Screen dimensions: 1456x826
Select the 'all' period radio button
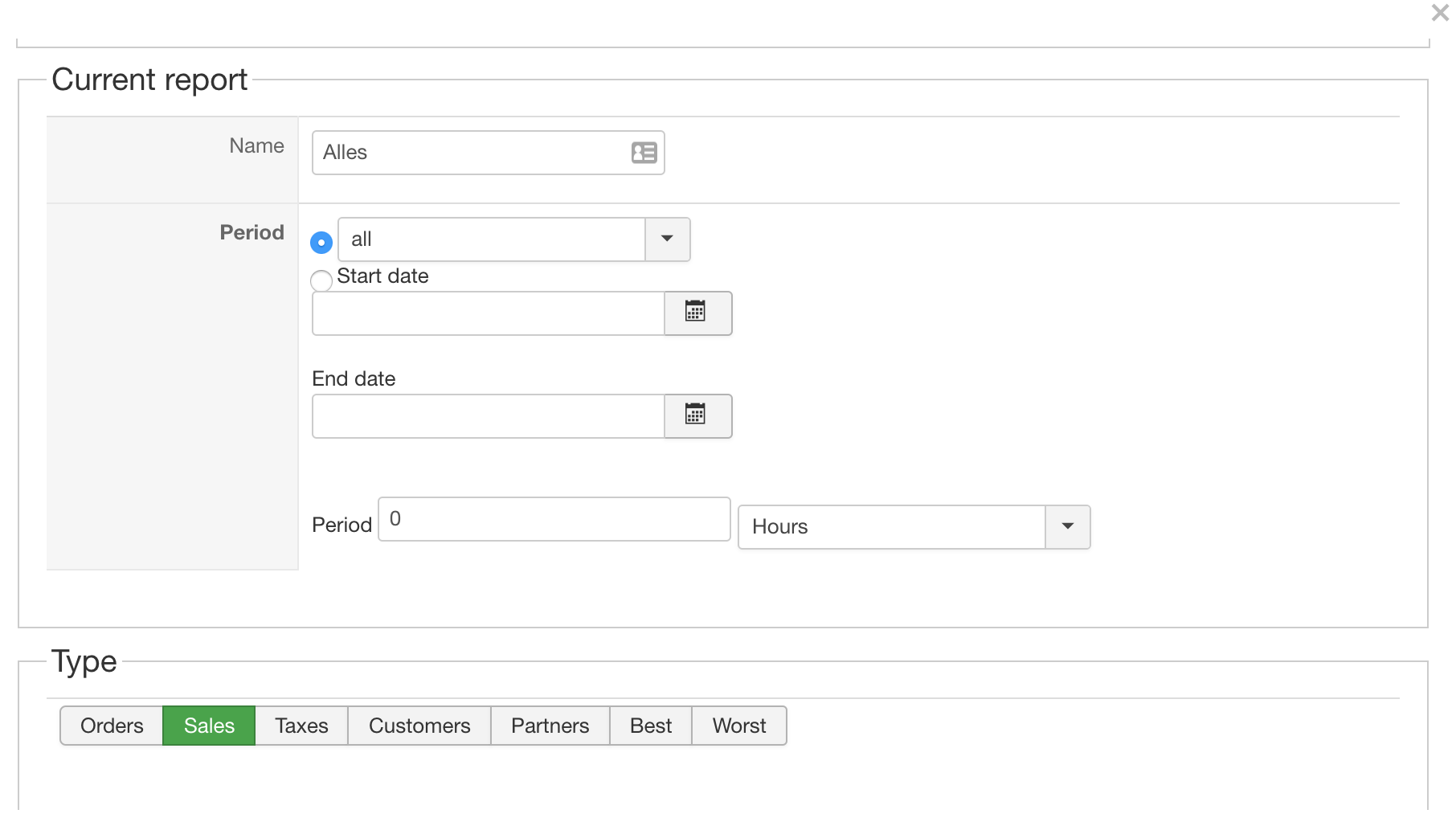point(321,241)
